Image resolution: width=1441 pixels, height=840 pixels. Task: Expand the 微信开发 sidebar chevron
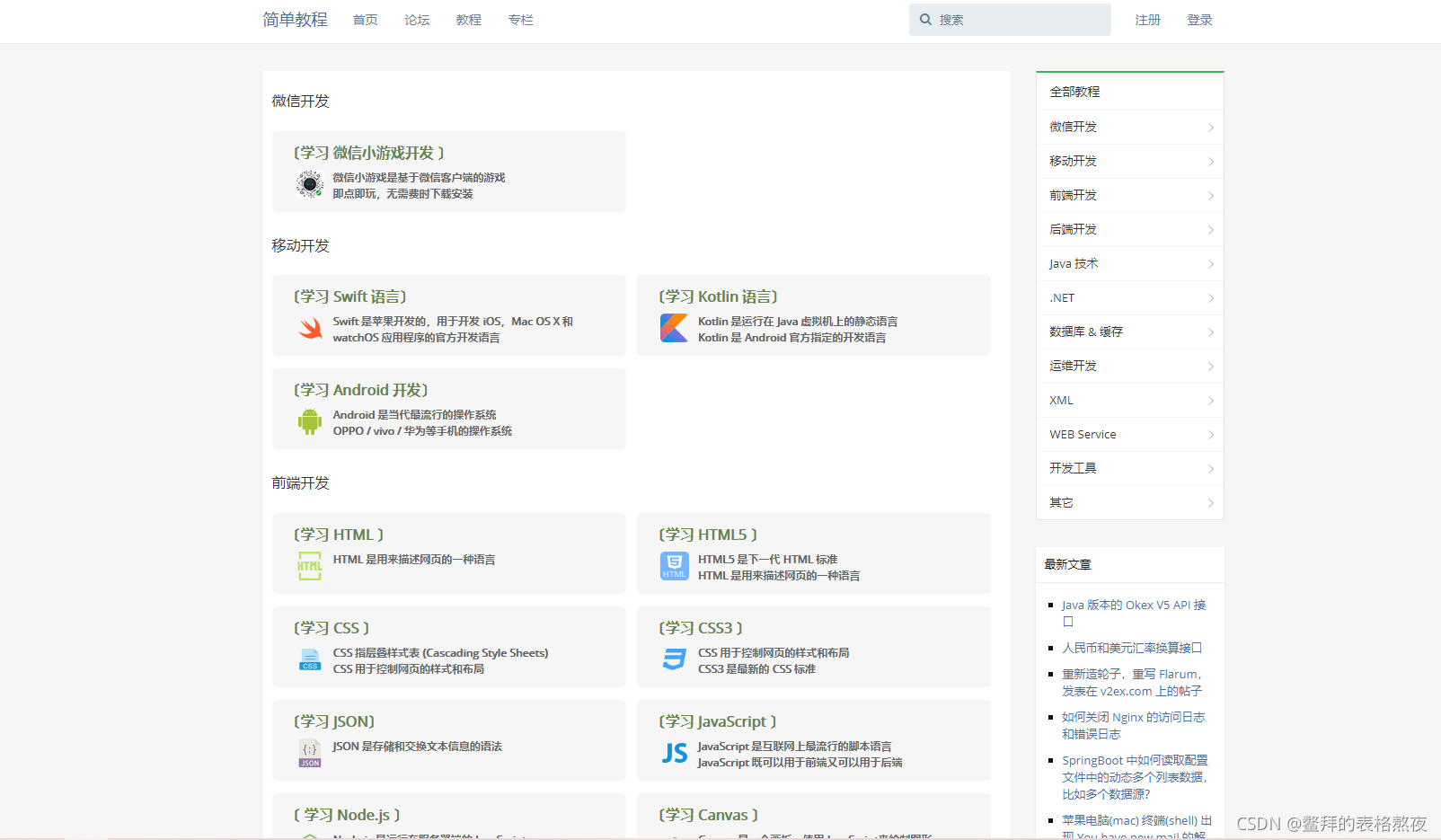(1211, 128)
